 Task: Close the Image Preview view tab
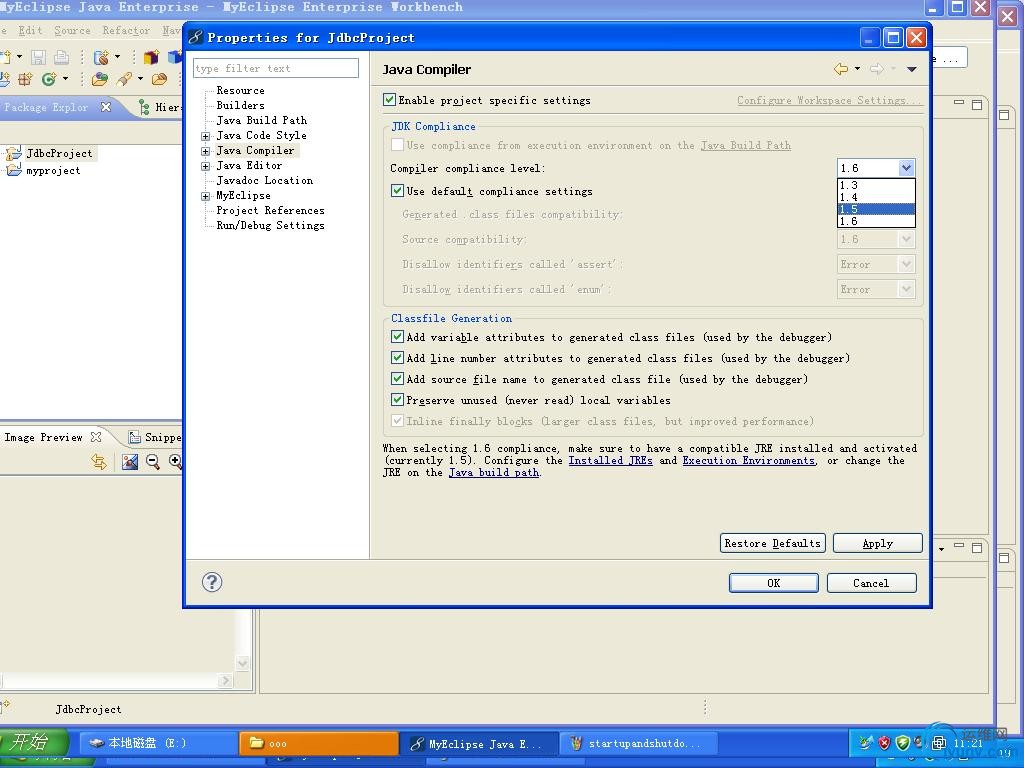coord(96,436)
